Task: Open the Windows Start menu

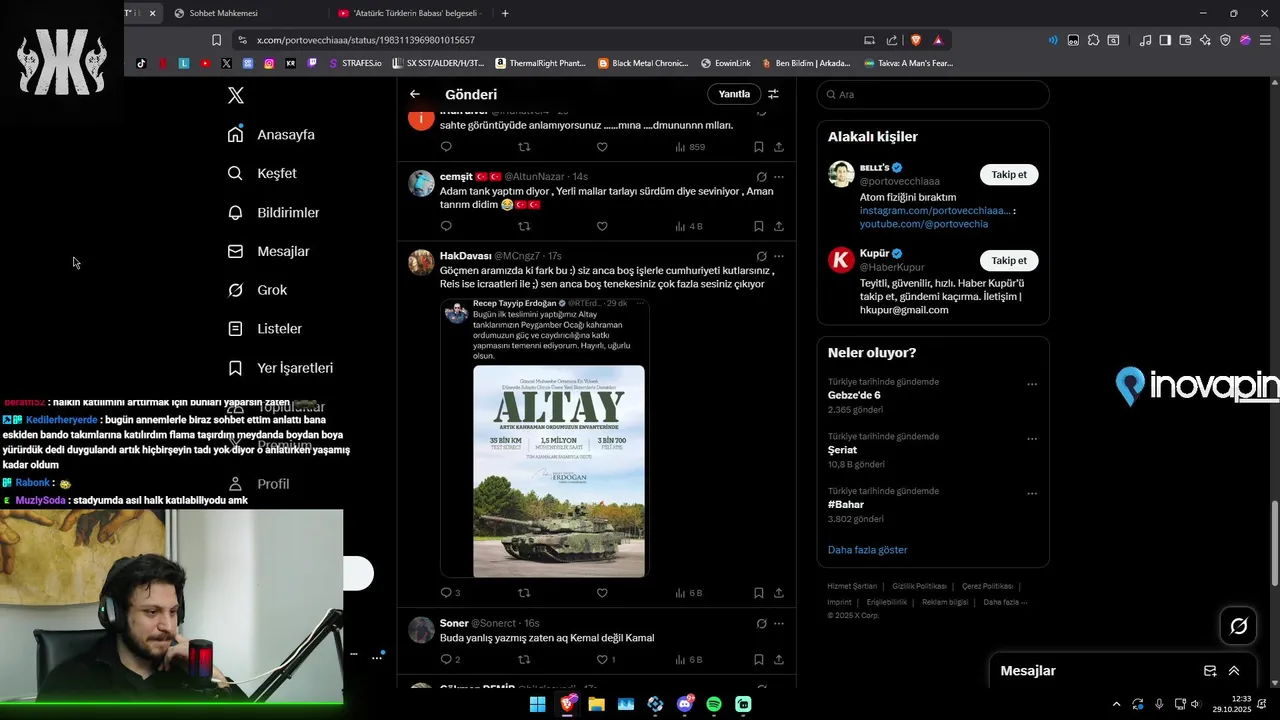Action: pos(537,704)
